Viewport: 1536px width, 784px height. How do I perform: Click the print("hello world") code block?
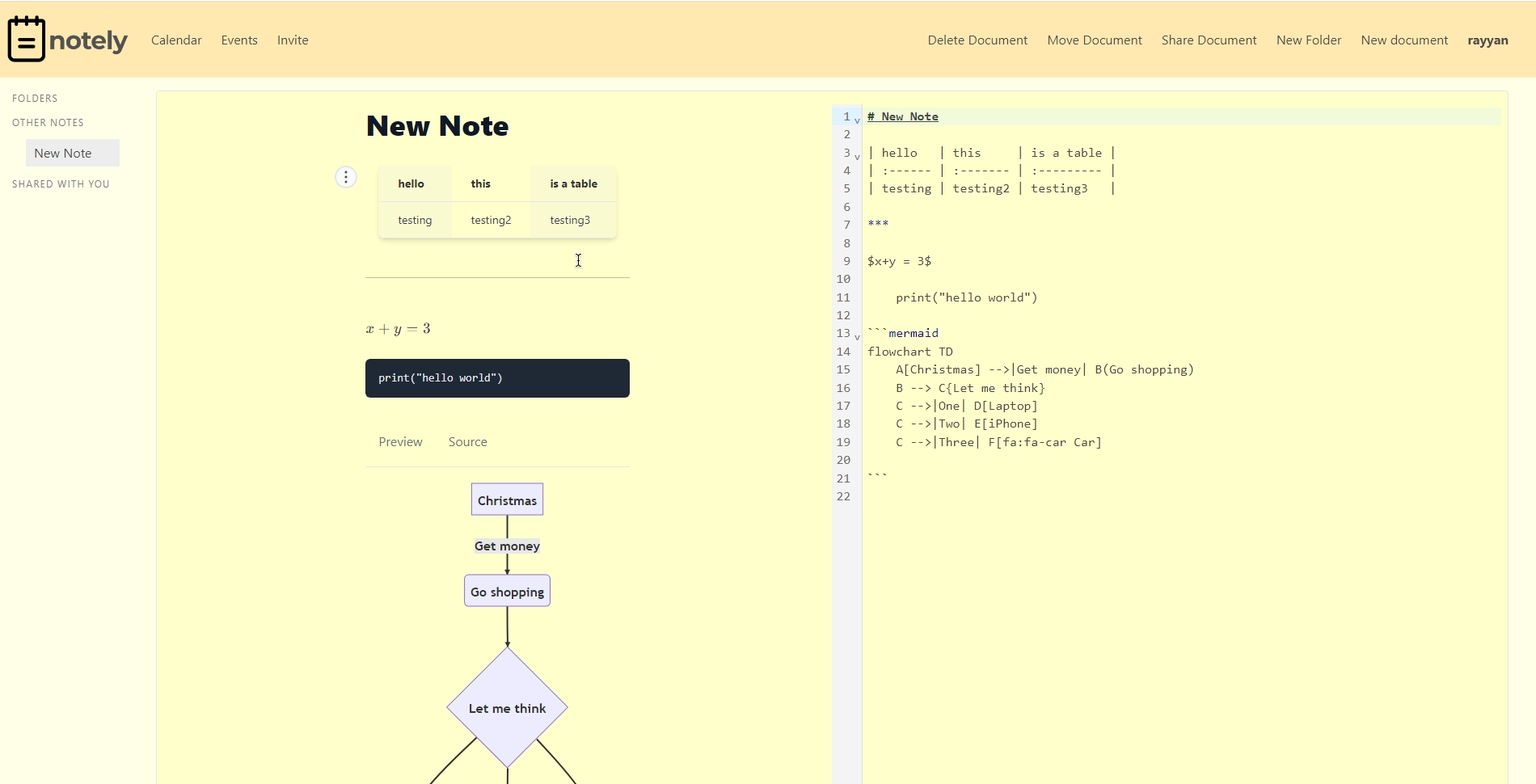497,378
